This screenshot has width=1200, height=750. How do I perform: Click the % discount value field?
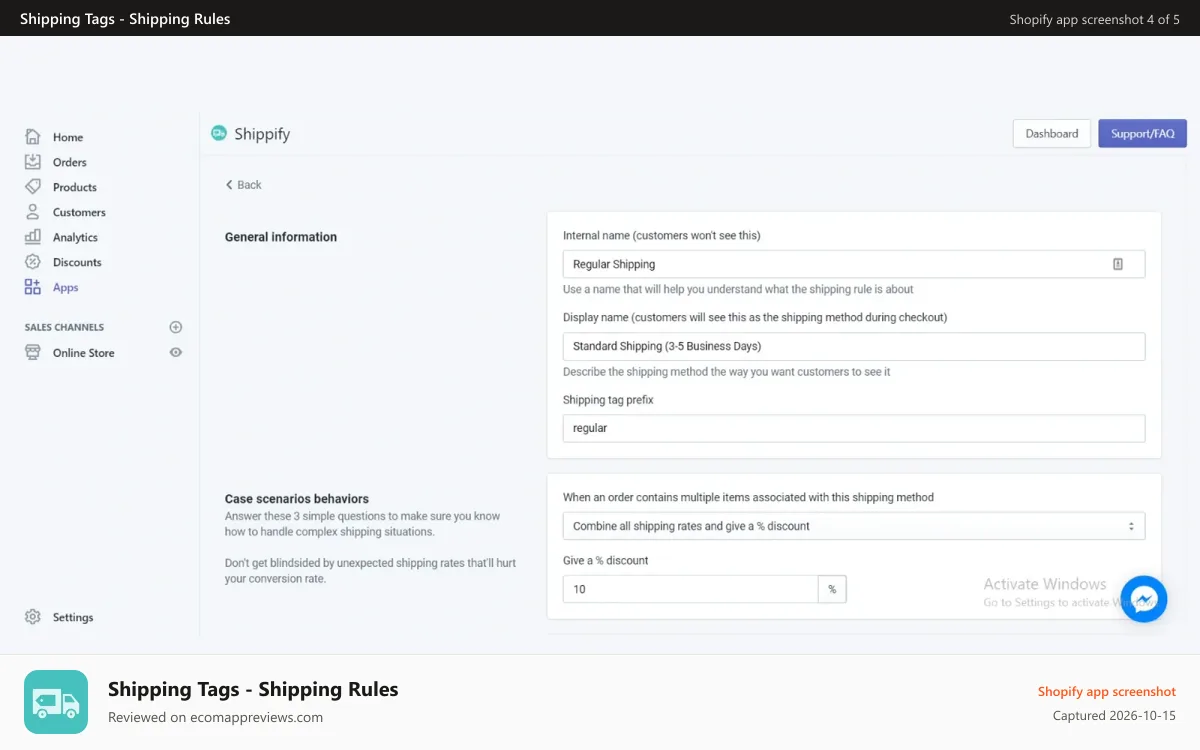click(x=690, y=589)
